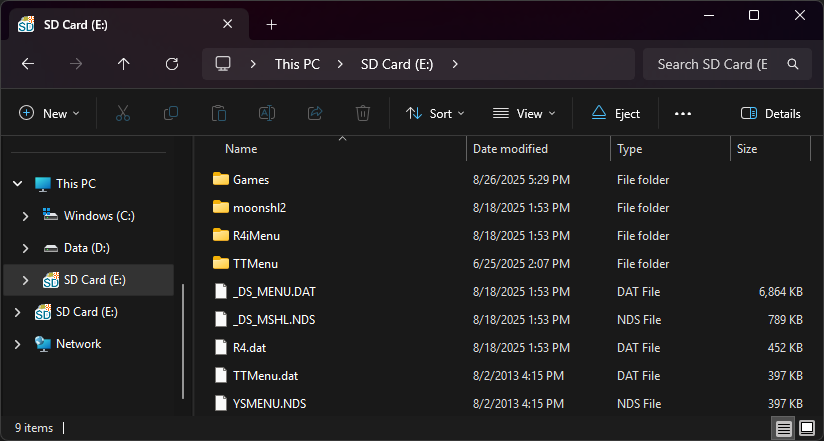The width and height of the screenshot is (824, 441).
Task: Toggle the Details pane
Action: pyautogui.click(x=770, y=114)
